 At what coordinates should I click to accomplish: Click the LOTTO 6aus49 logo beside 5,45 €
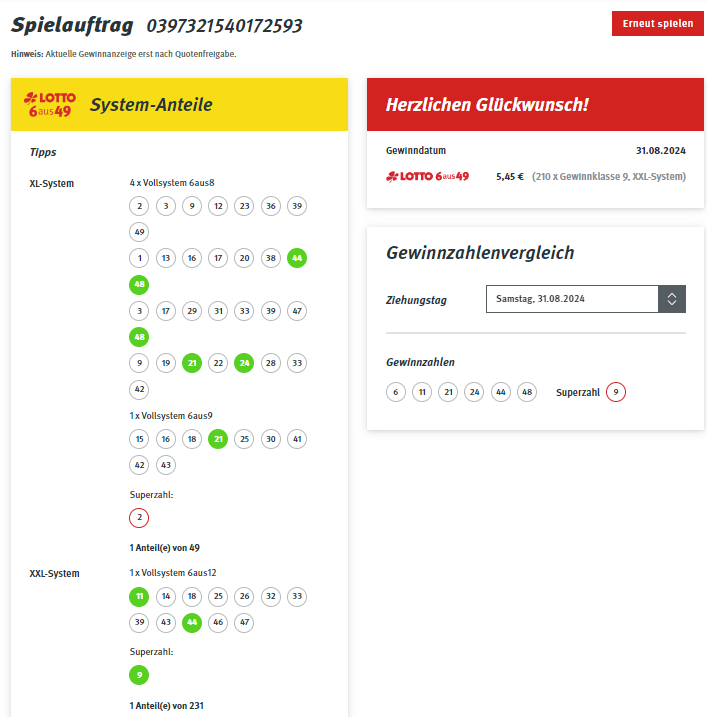pos(428,177)
